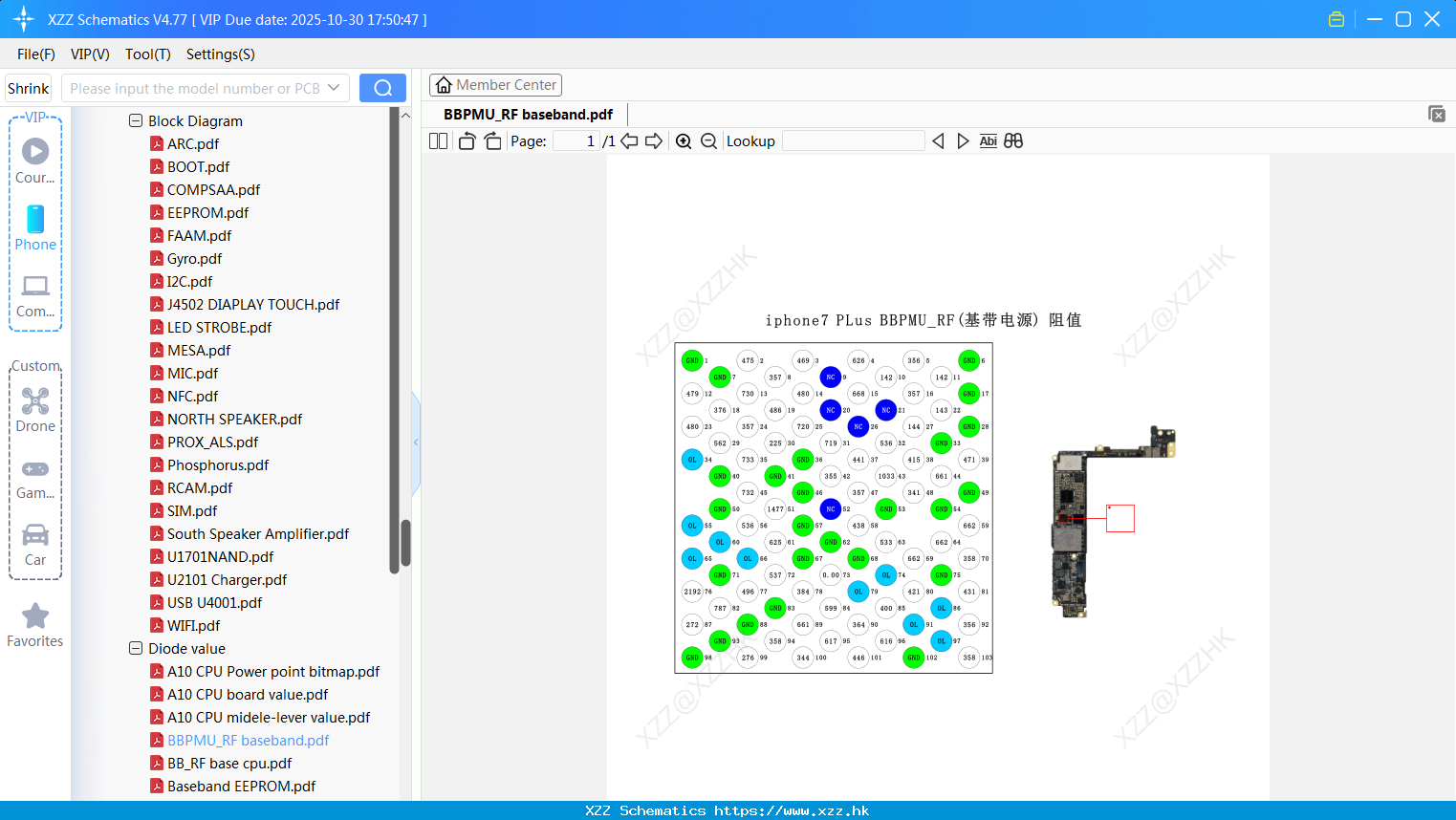Open the File(F) menu

pyautogui.click(x=36, y=54)
